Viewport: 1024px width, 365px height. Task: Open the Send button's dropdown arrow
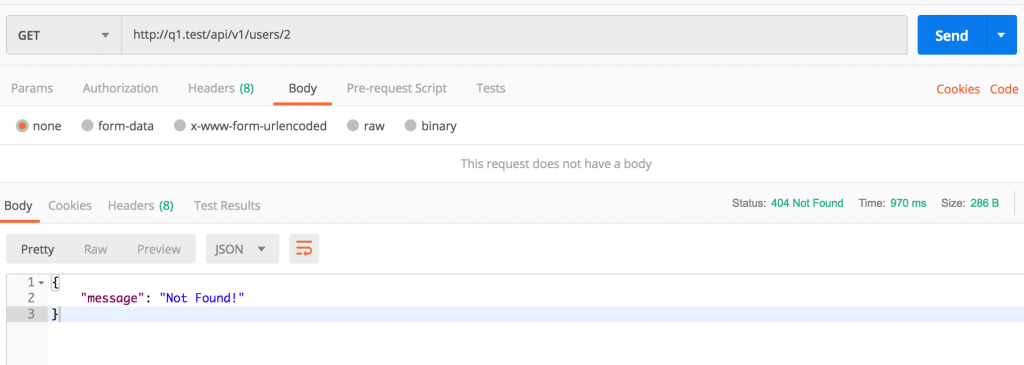click(1001, 35)
